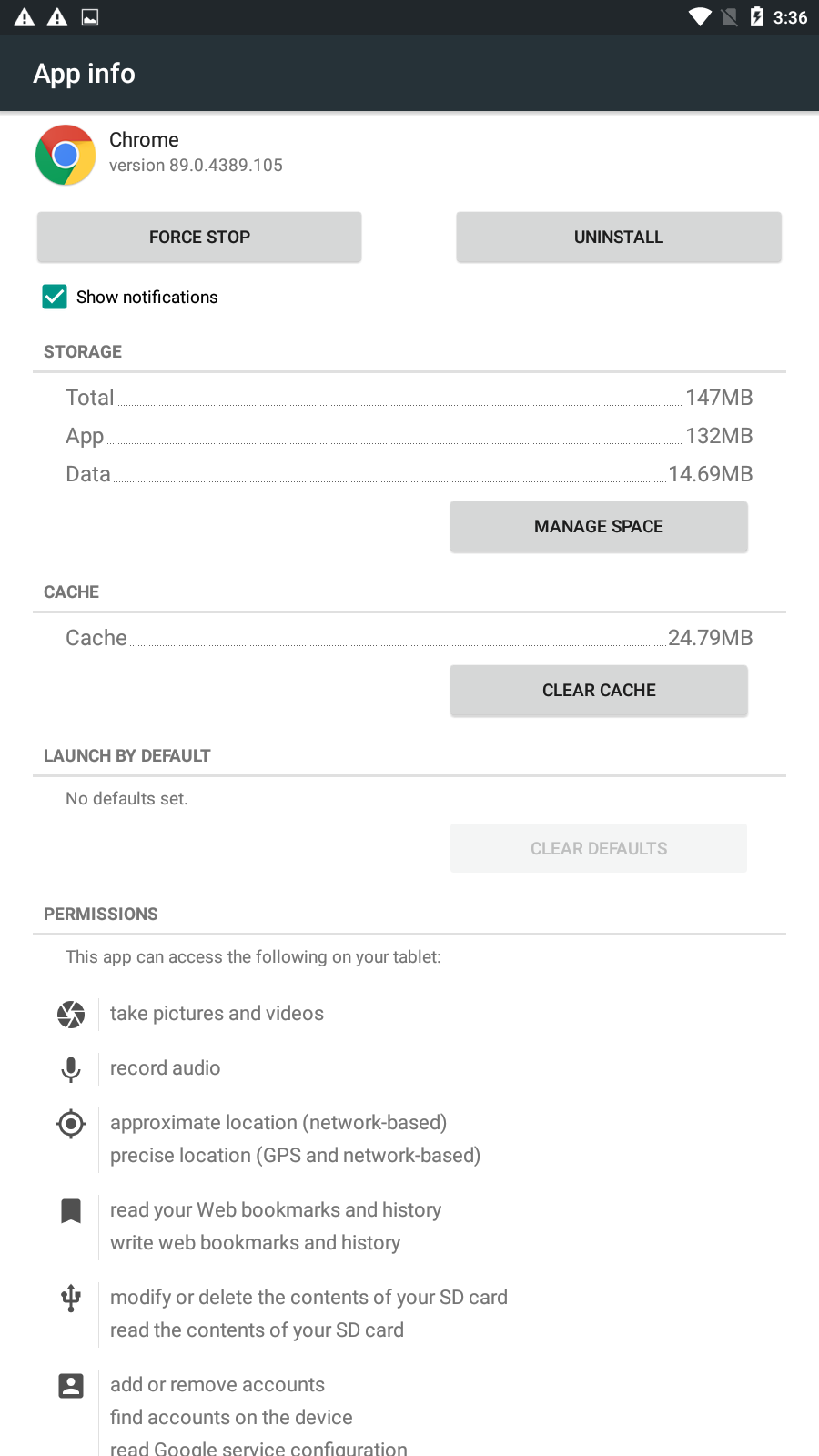Image resolution: width=819 pixels, height=1456 pixels.
Task: Tap the bookmark permission icon
Action: 71,1210
